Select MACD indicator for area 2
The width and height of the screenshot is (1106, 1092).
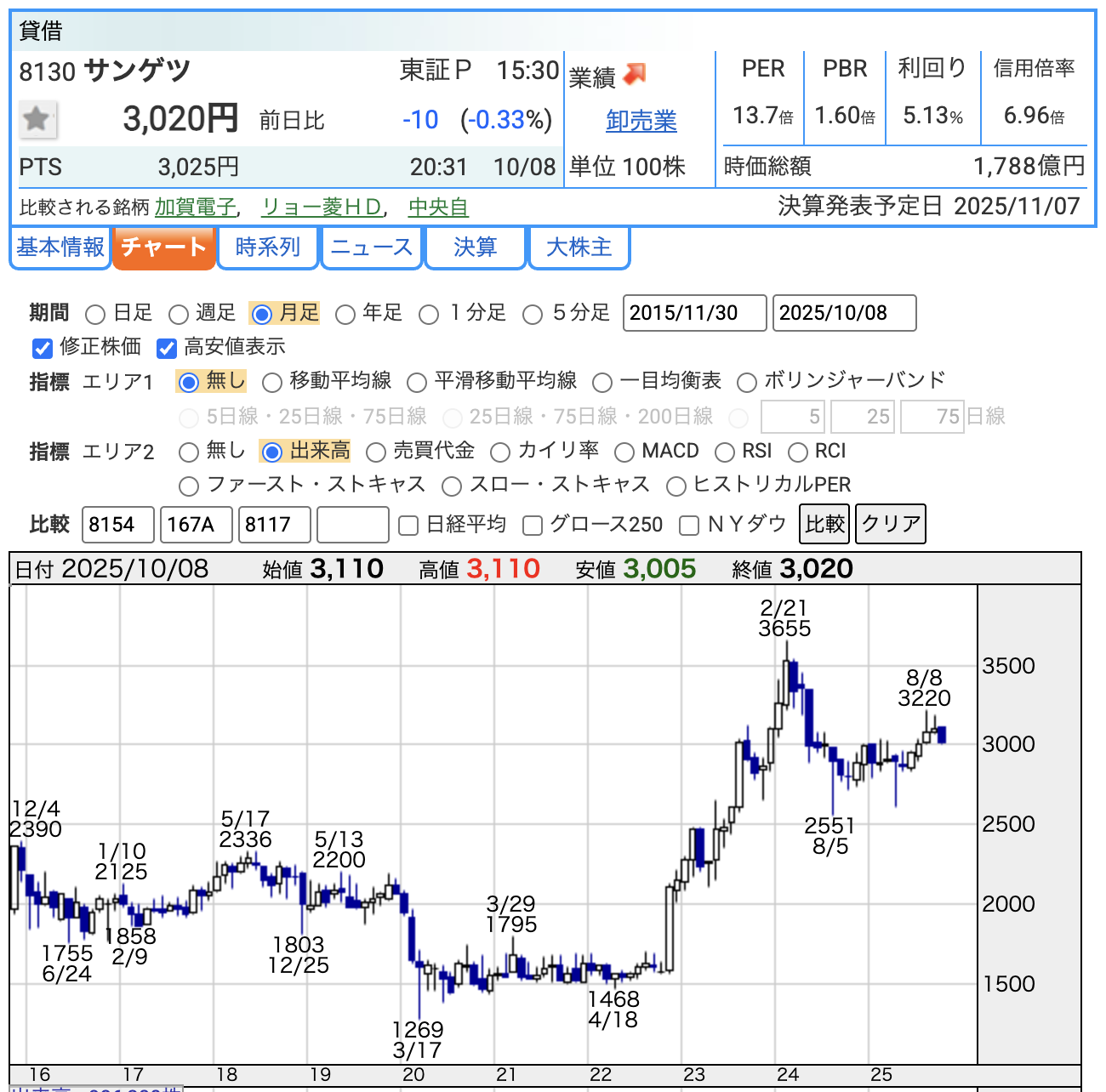point(624,452)
